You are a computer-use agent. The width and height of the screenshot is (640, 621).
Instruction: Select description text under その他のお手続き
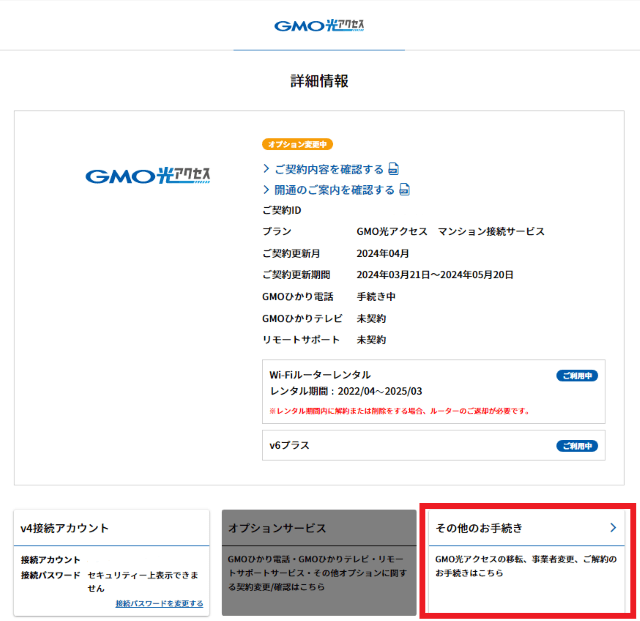coord(526,566)
